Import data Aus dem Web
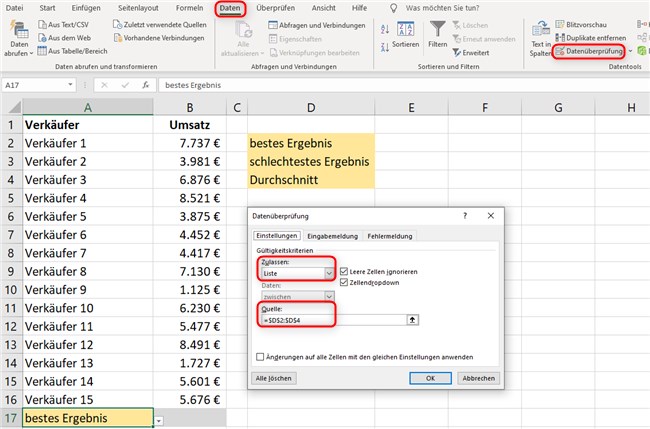 pos(64,38)
